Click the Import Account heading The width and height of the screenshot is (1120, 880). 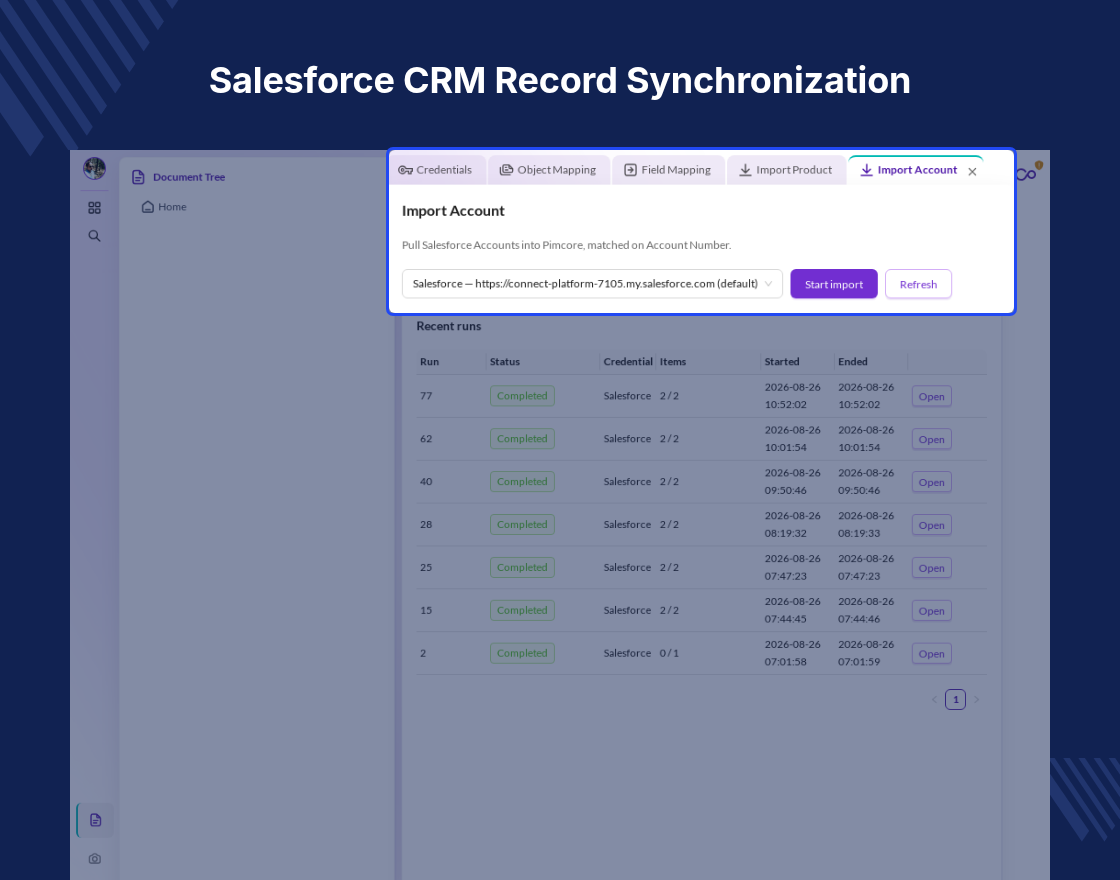(453, 211)
